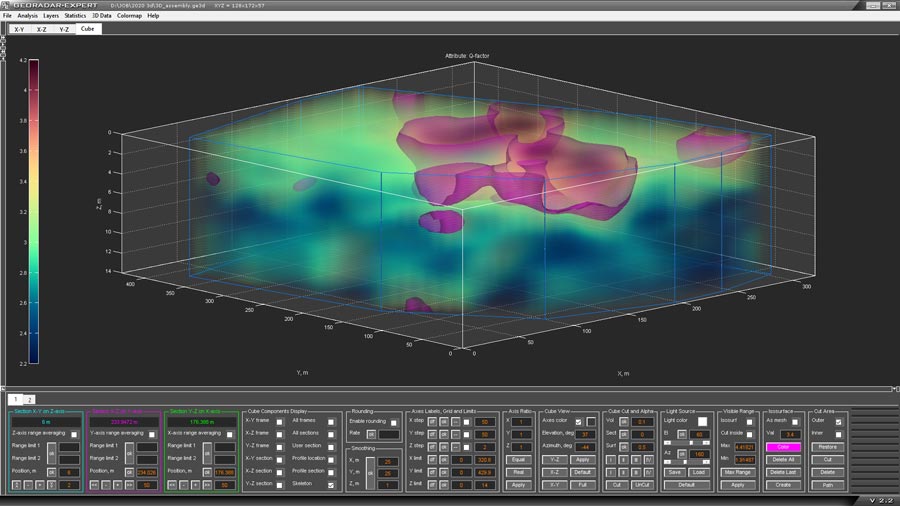Click the Section Y-Z rewind arrows button
This screenshot has height=506, width=900.
(171, 484)
